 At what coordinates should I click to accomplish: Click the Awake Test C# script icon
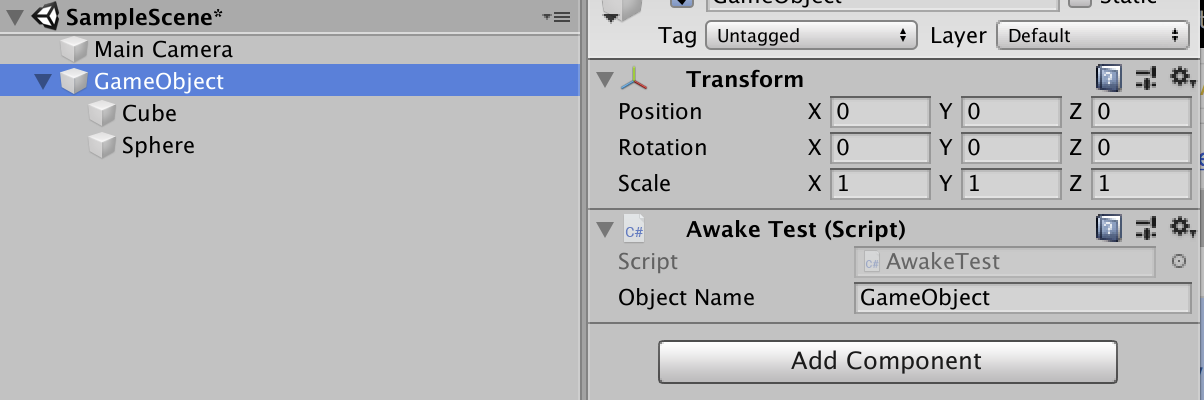tap(634, 230)
